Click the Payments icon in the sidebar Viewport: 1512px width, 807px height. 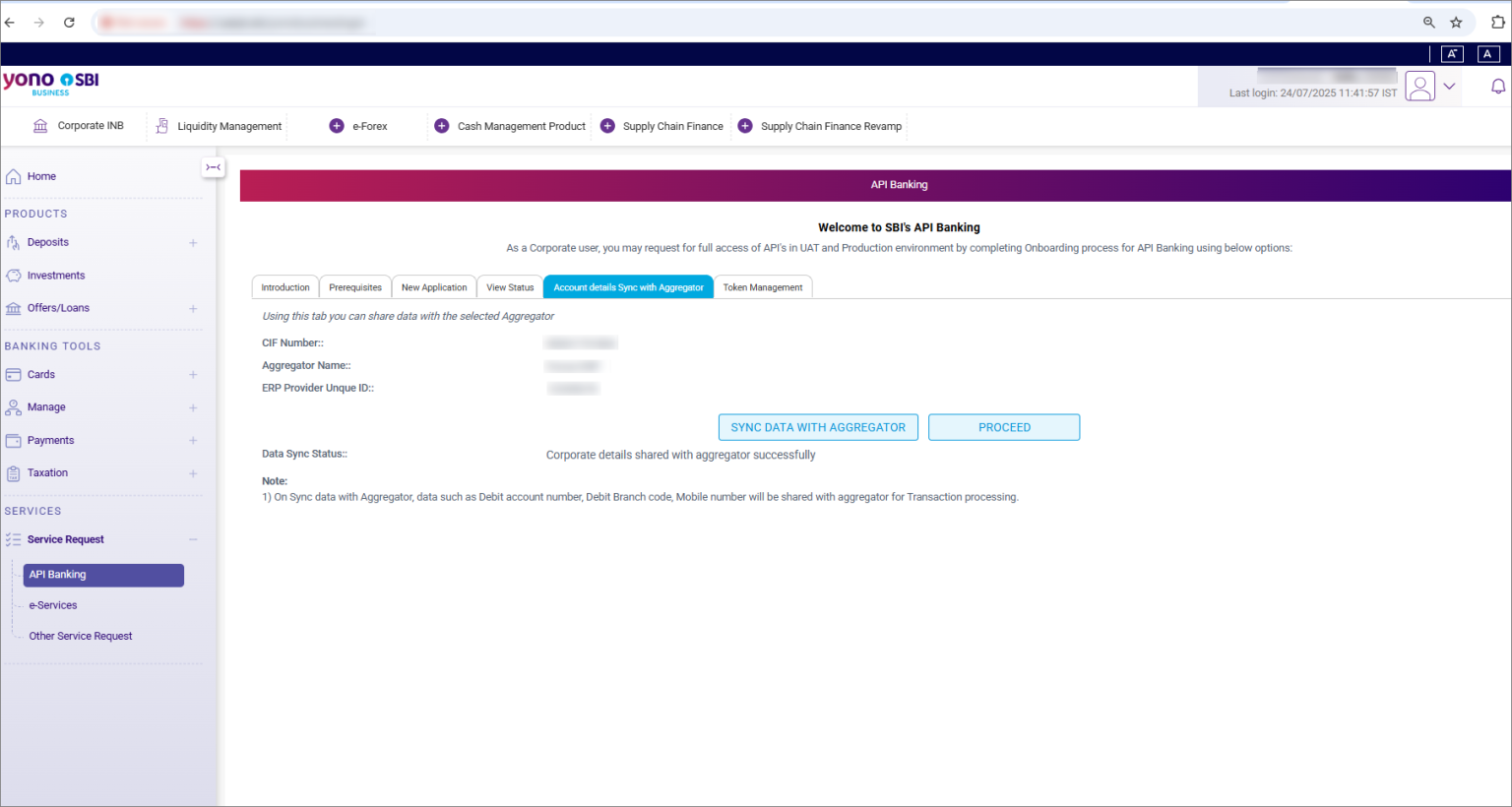click(x=14, y=440)
